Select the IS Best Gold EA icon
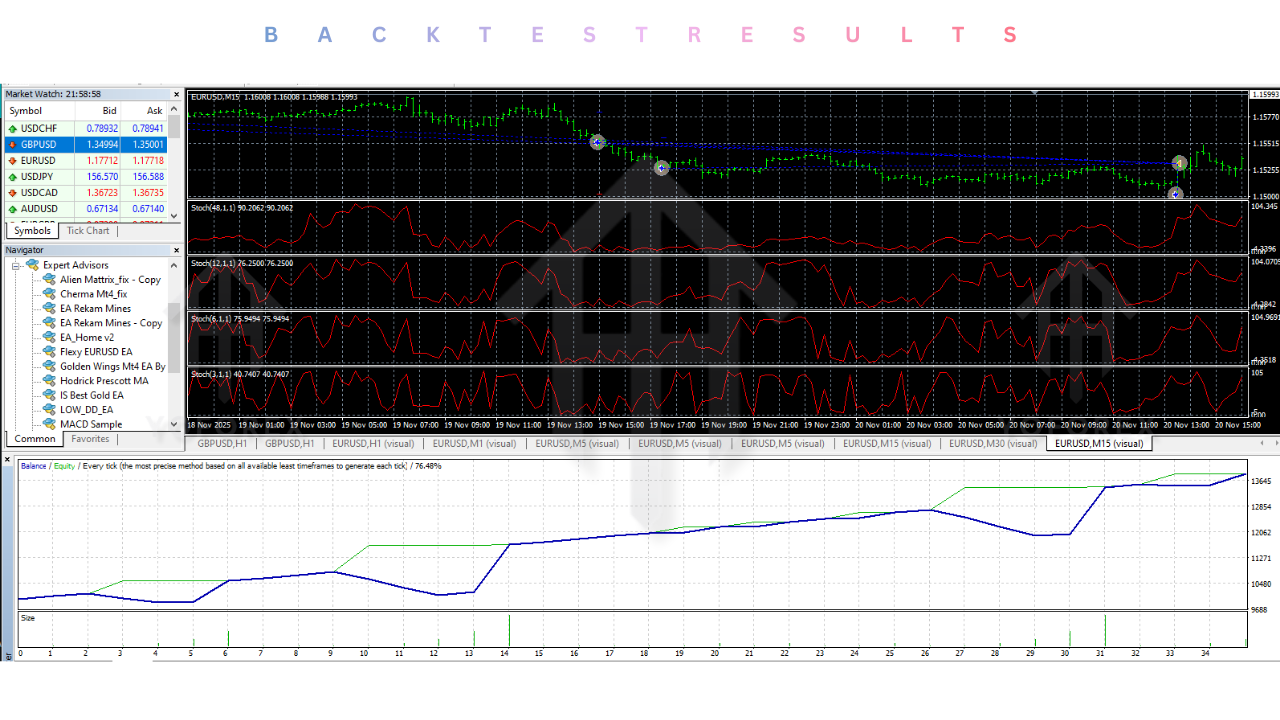 pyautogui.click(x=47, y=395)
